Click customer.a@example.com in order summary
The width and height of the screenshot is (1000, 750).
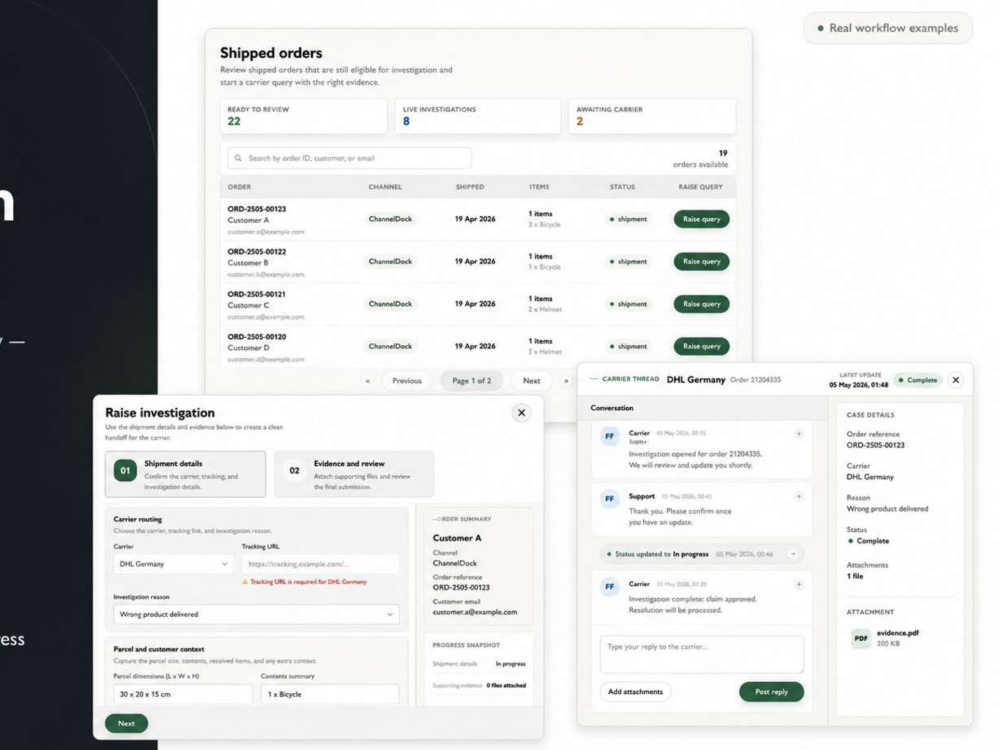pyautogui.click(x=474, y=612)
